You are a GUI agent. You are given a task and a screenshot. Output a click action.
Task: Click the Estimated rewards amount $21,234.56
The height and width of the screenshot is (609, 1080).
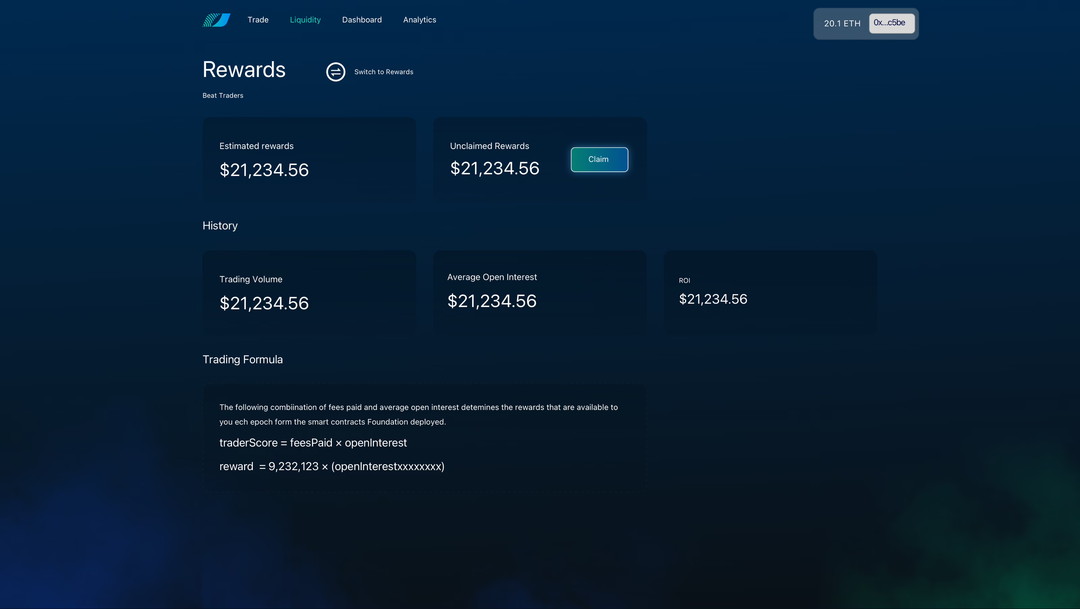click(x=264, y=170)
